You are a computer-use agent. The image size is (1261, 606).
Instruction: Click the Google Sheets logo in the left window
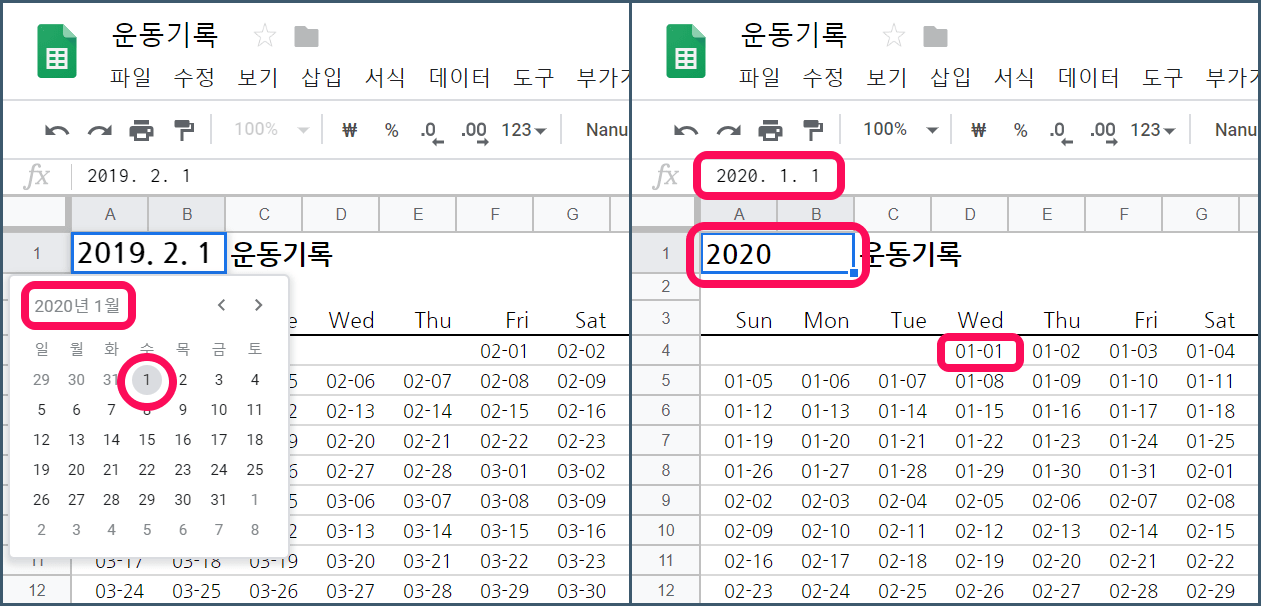tap(57, 51)
